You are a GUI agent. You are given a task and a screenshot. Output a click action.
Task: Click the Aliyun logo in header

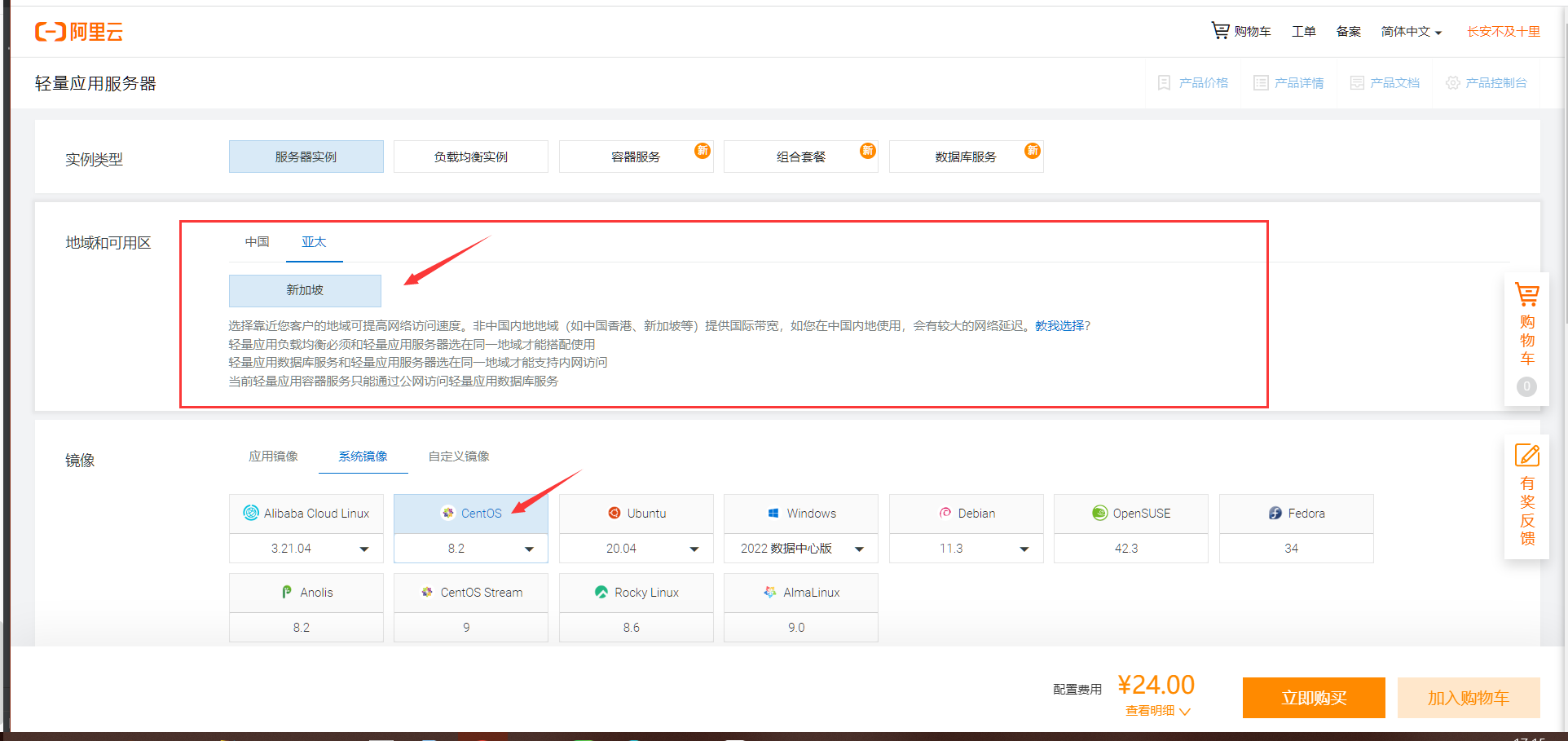coord(78,32)
